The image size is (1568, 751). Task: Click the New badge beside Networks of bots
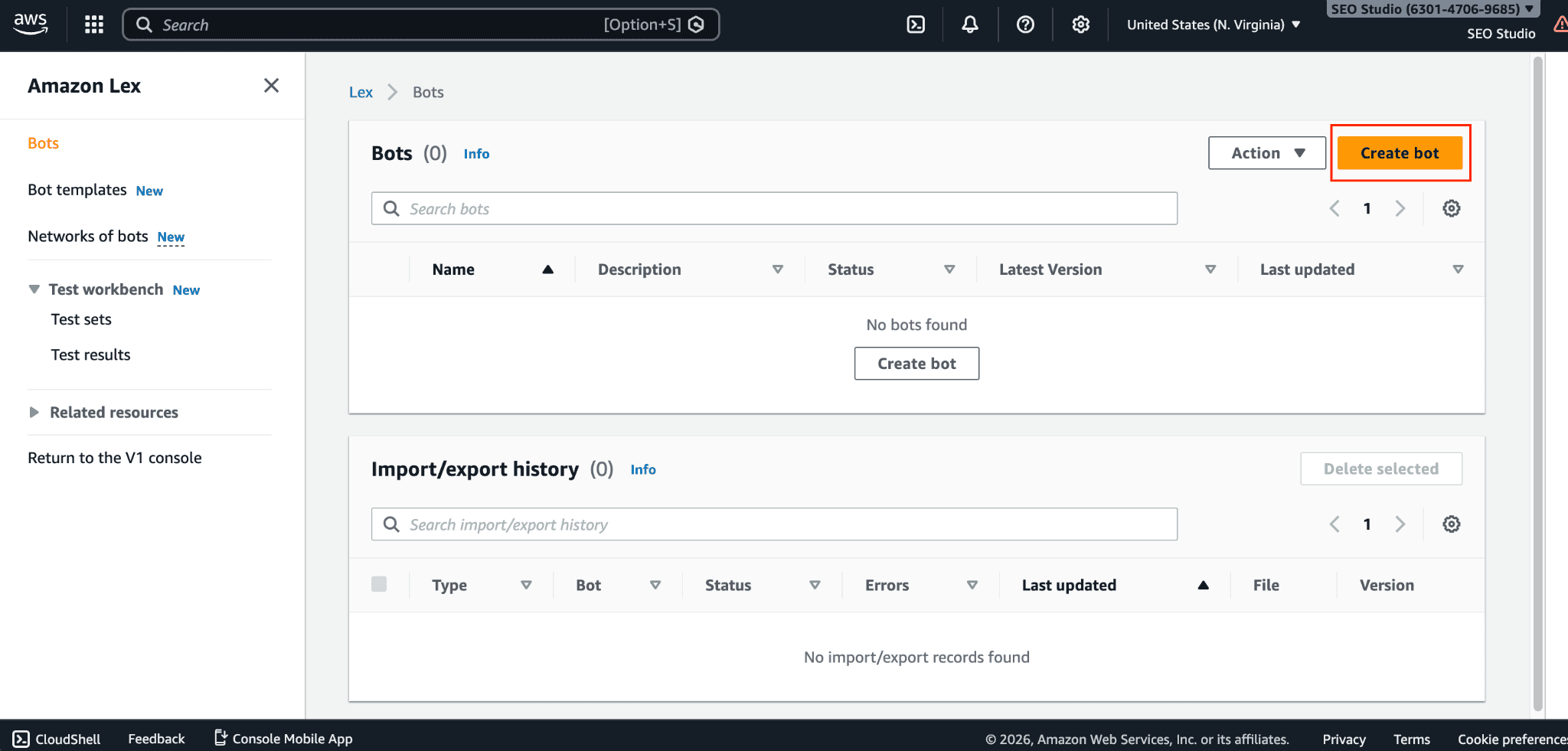(x=171, y=237)
